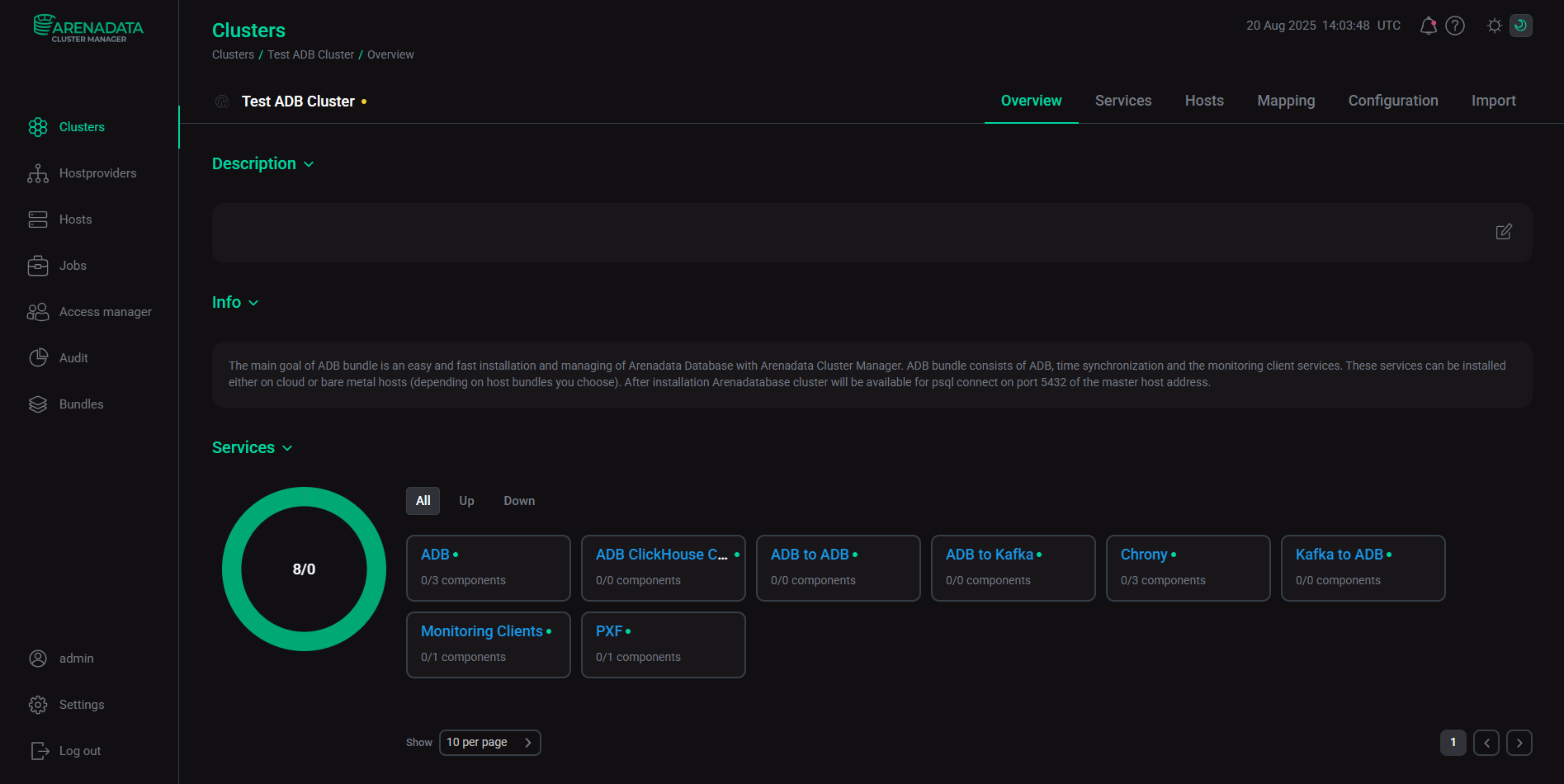Image resolution: width=1564 pixels, height=784 pixels.
Task: Filter services by Up status
Action: 466,501
